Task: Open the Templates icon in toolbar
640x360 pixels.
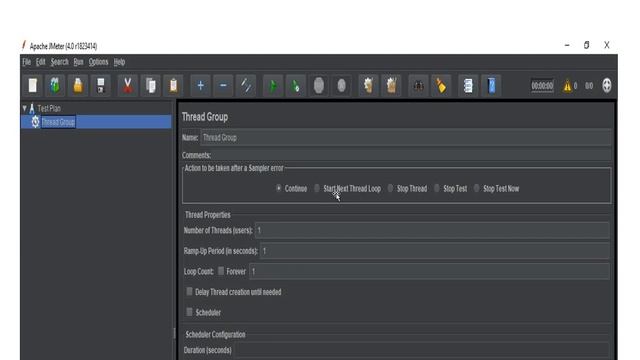Action: click(55, 86)
